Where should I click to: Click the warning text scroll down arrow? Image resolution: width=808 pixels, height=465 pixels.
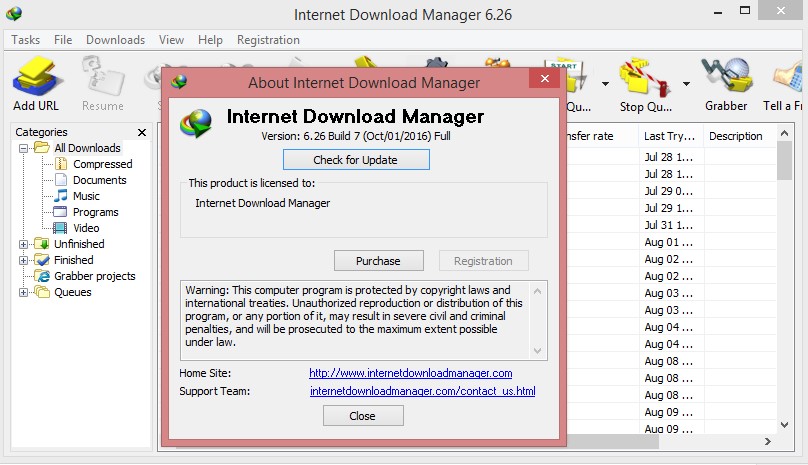click(537, 351)
